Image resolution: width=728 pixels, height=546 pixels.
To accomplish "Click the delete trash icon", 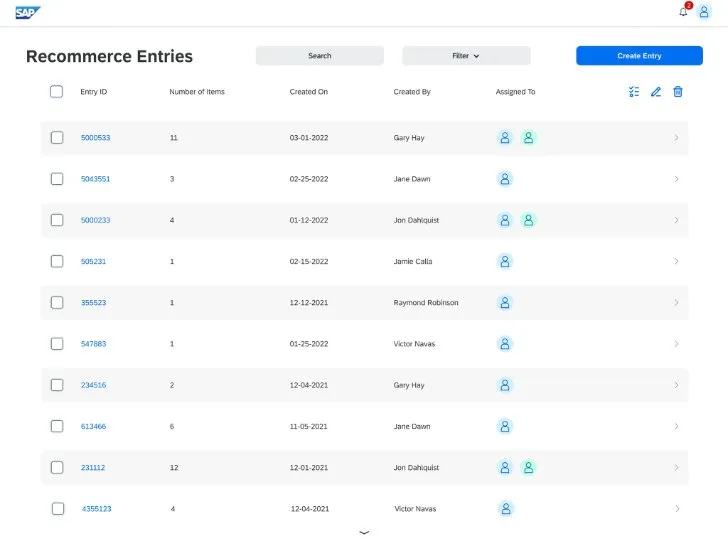I will [x=678, y=92].
